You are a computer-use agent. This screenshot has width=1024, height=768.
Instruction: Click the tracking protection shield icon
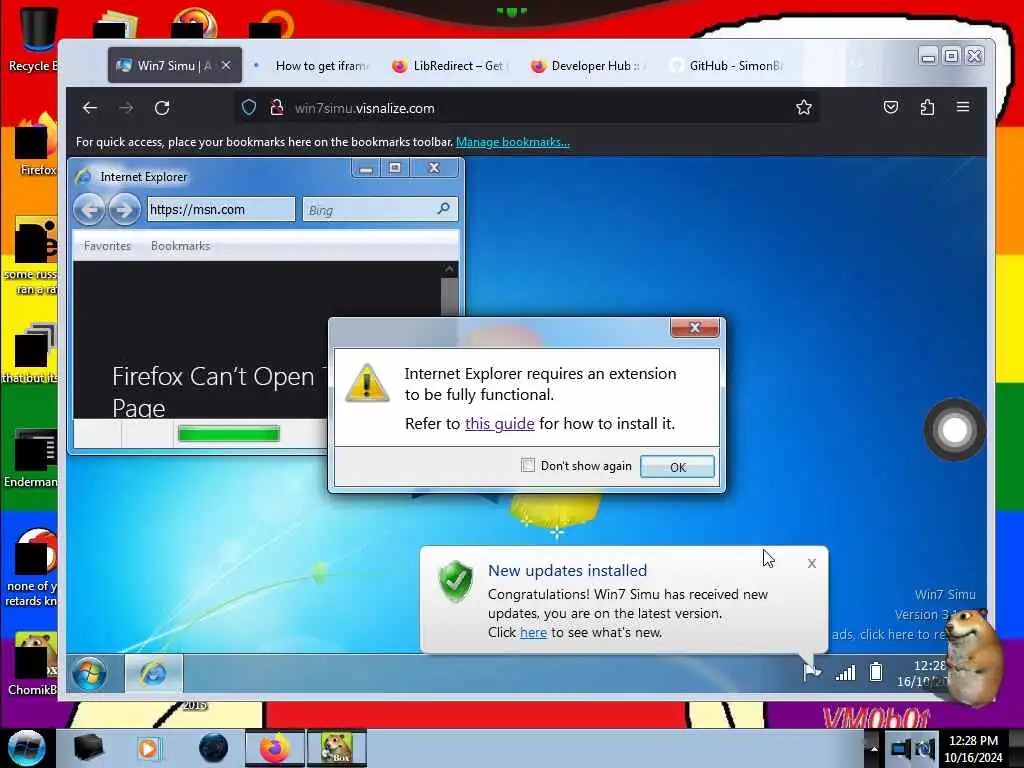click(249, 108)
